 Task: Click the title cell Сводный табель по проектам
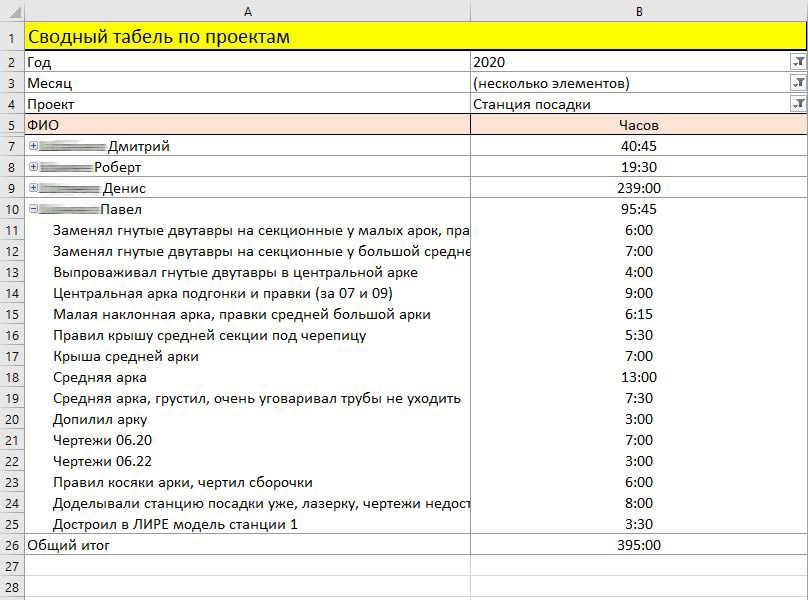pyautogui.click(x=415, y=37)
